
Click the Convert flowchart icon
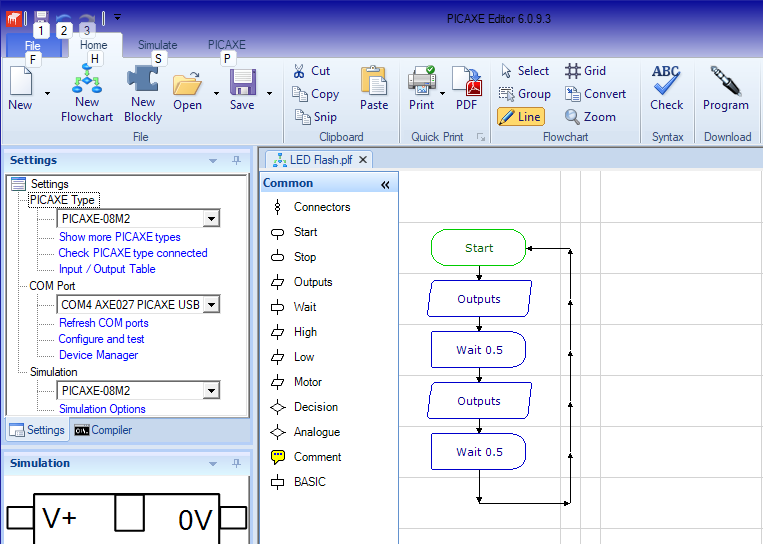[595, 94]
